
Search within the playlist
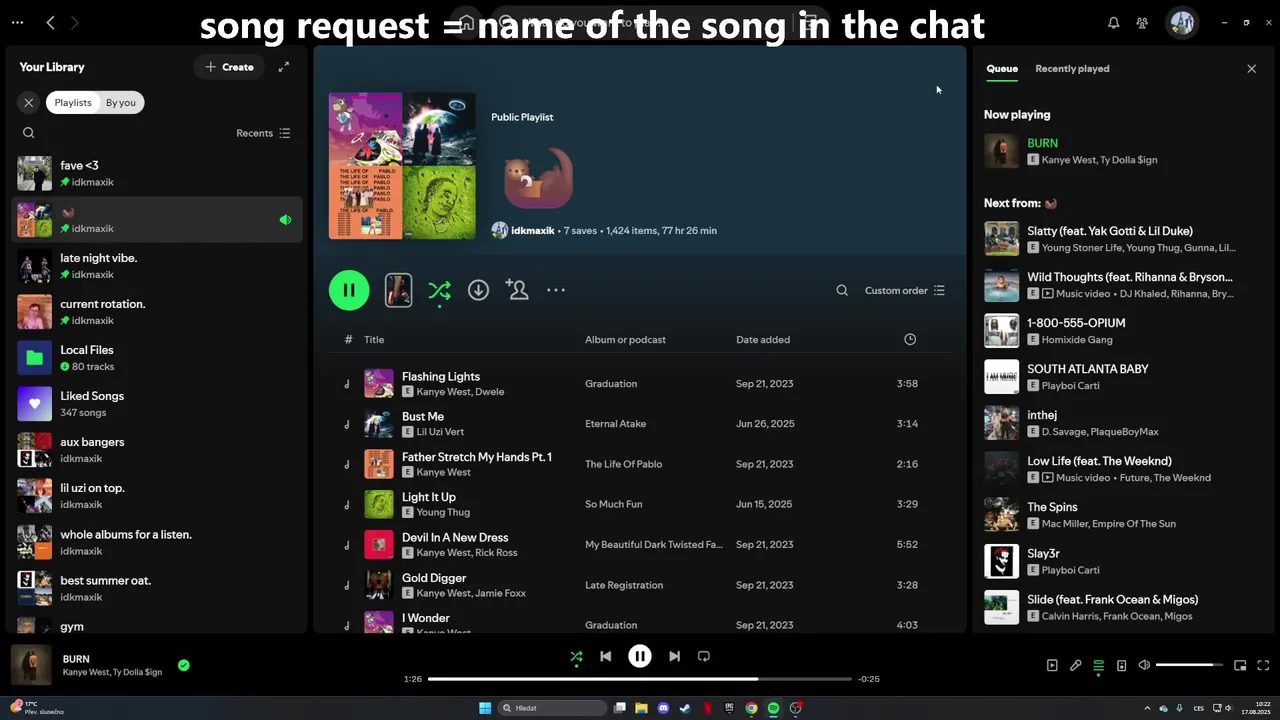click(x=842, y=290)
